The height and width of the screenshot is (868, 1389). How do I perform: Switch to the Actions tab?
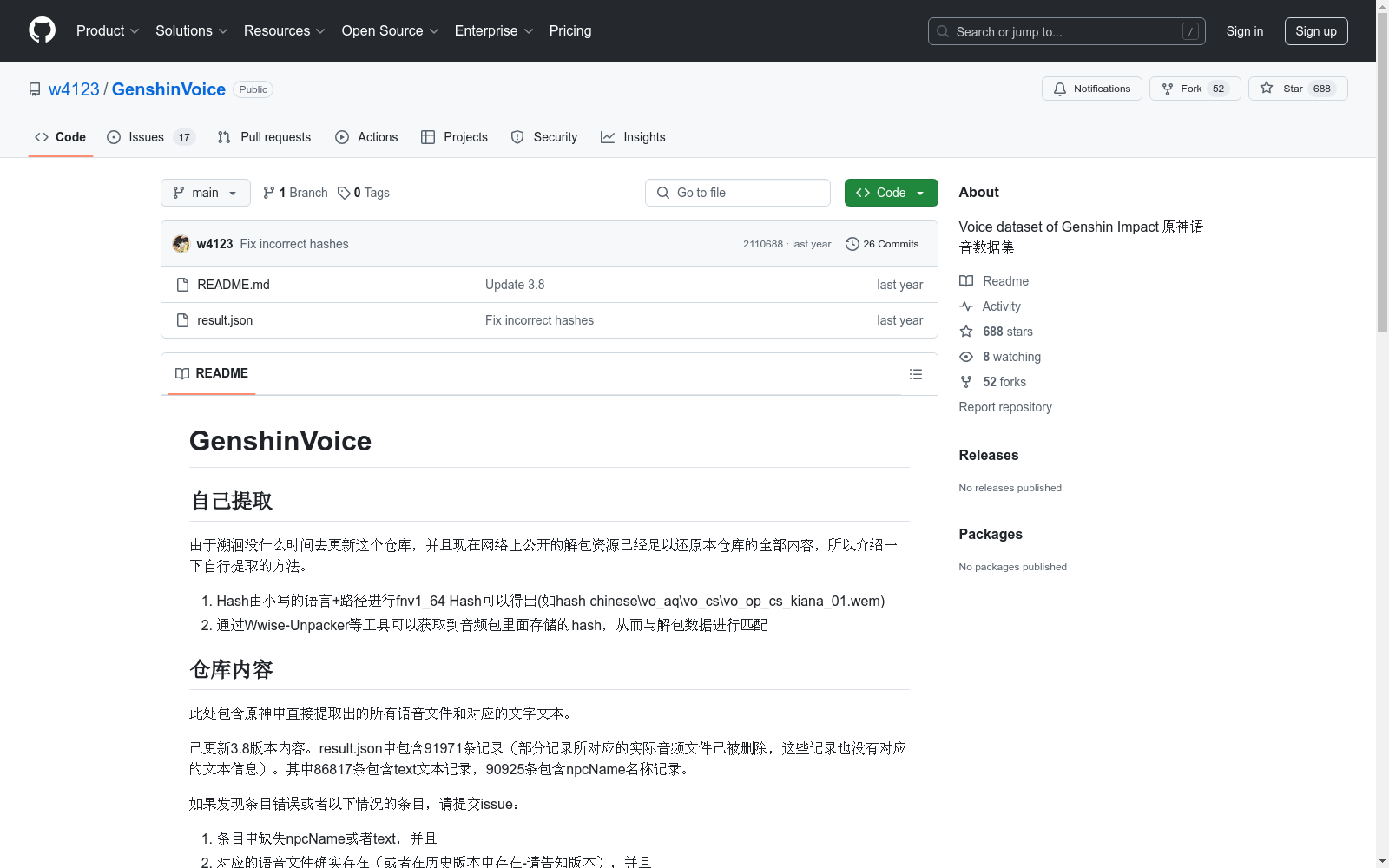click(x=366, y=137)
